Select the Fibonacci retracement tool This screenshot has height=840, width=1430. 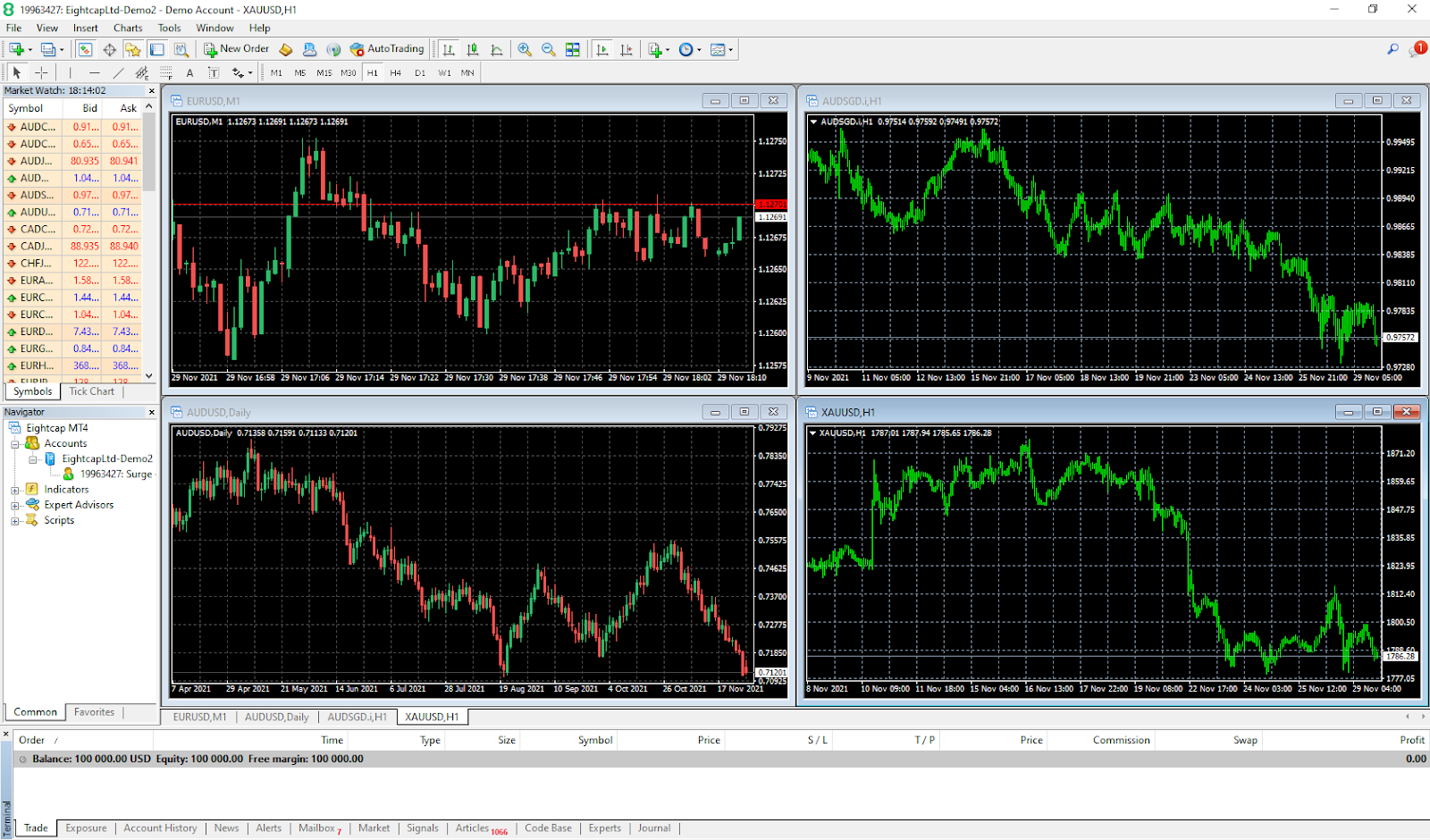pyautogui.click(x=166, y=72)
